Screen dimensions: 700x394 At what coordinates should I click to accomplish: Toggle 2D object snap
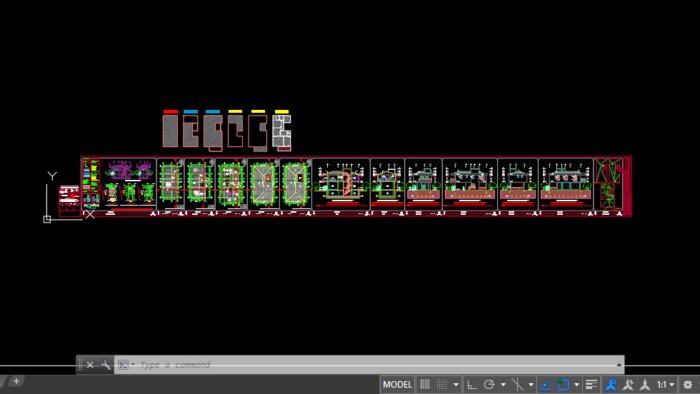coord(563,384)
